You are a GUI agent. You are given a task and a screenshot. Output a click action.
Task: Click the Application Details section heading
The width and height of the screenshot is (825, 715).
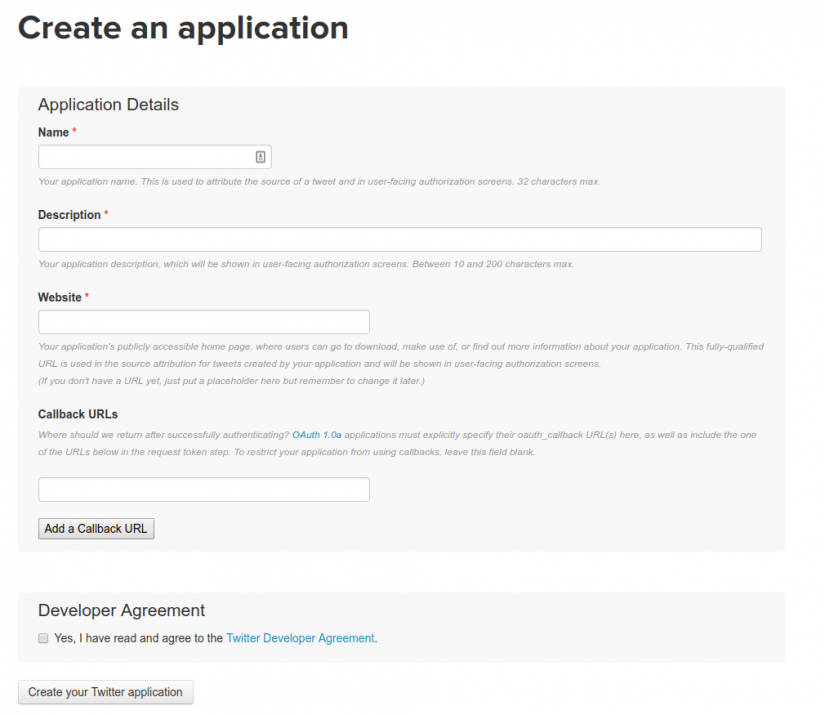pos(108,105)
